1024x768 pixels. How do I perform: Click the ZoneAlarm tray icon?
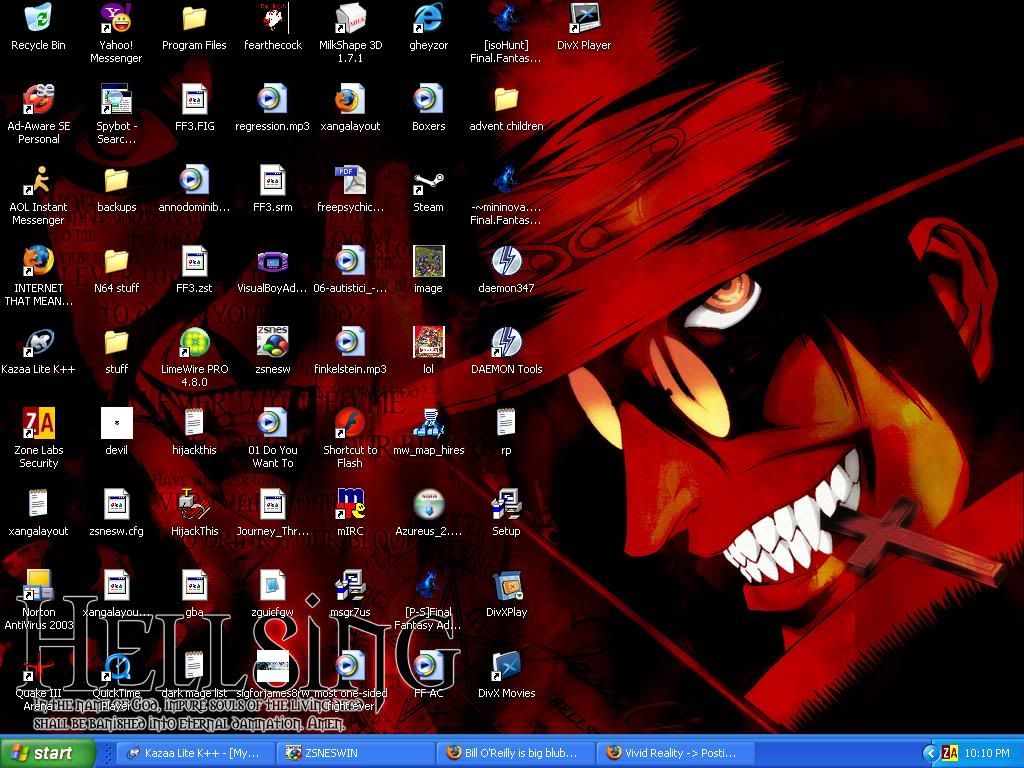point(950,753)
